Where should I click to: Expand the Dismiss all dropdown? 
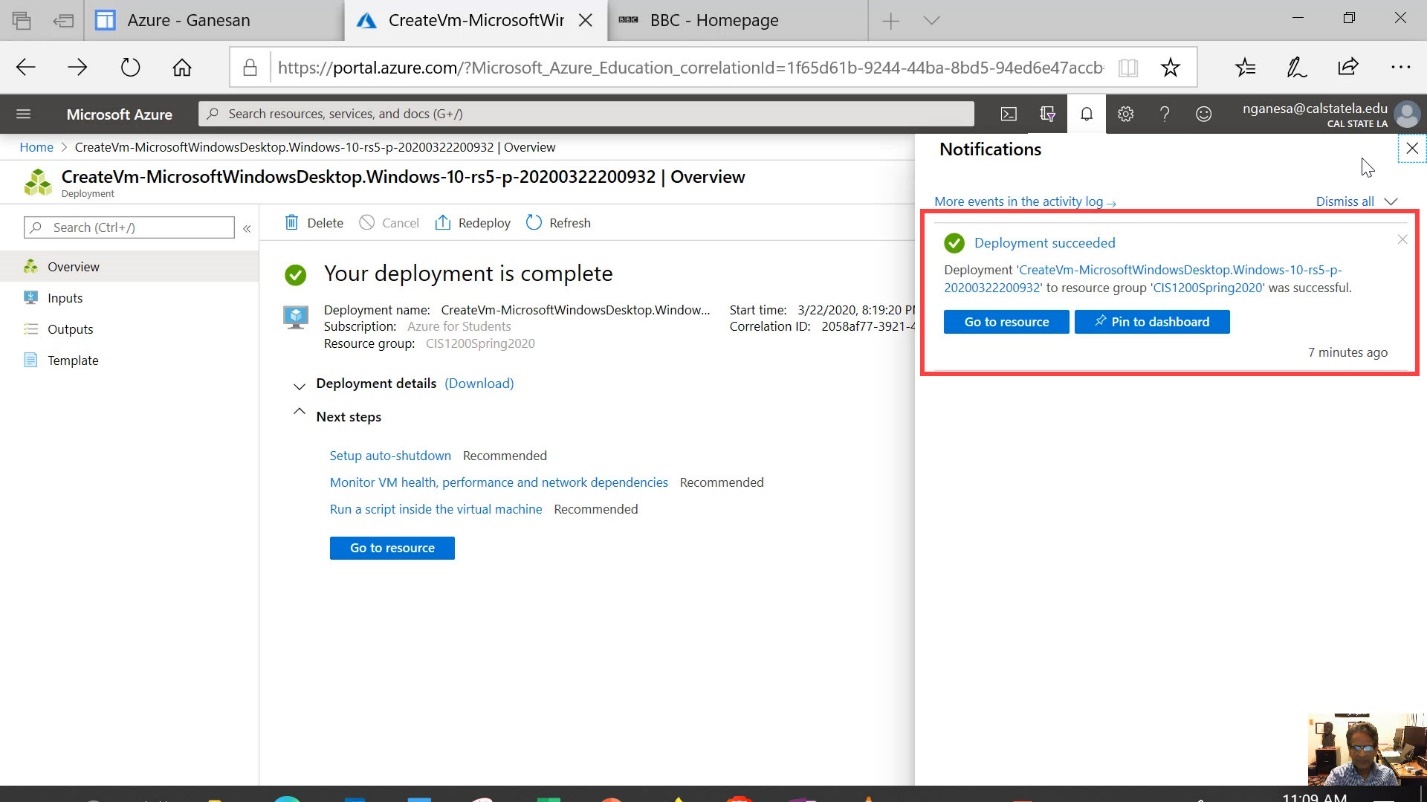click(x=1390, y=201)
